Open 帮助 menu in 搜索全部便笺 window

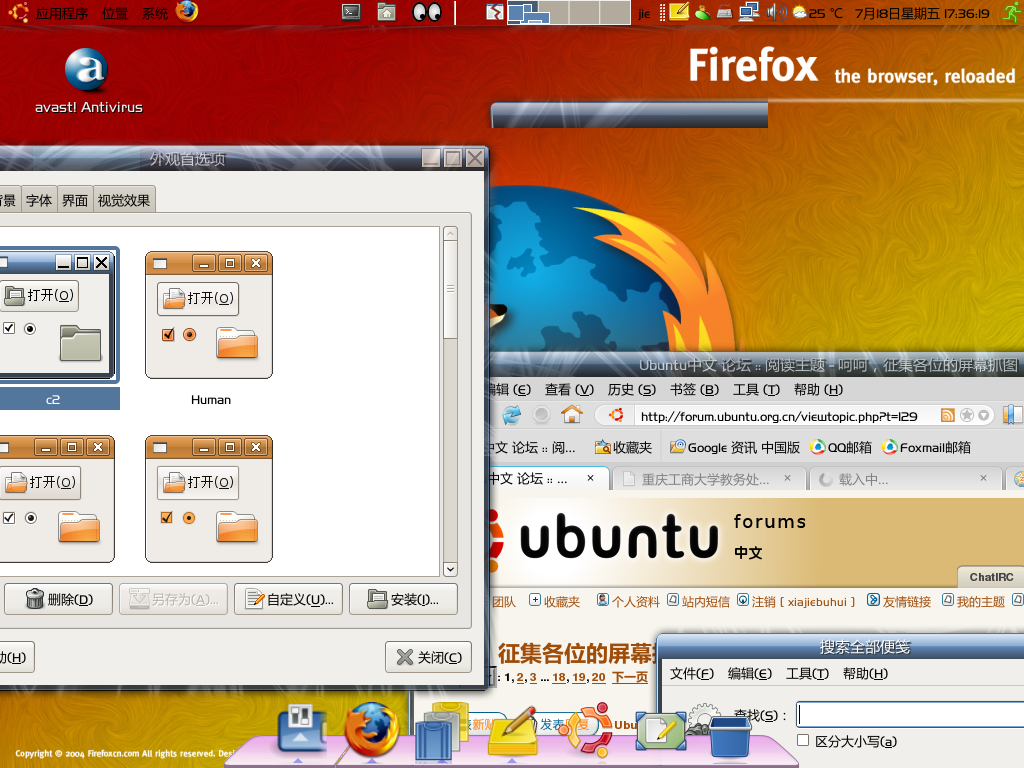865,674
